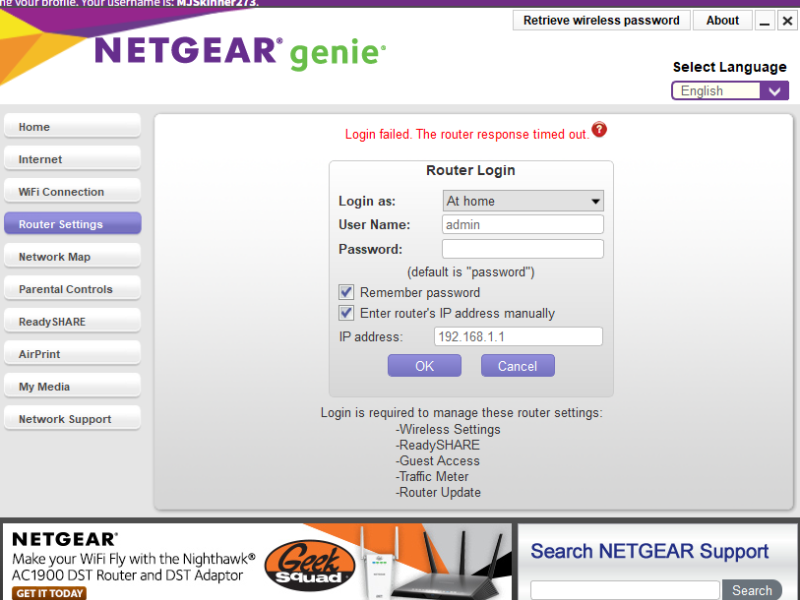Click the red help icon beside login error
Screen dimensions: 800x600
(x=599, y=130)
